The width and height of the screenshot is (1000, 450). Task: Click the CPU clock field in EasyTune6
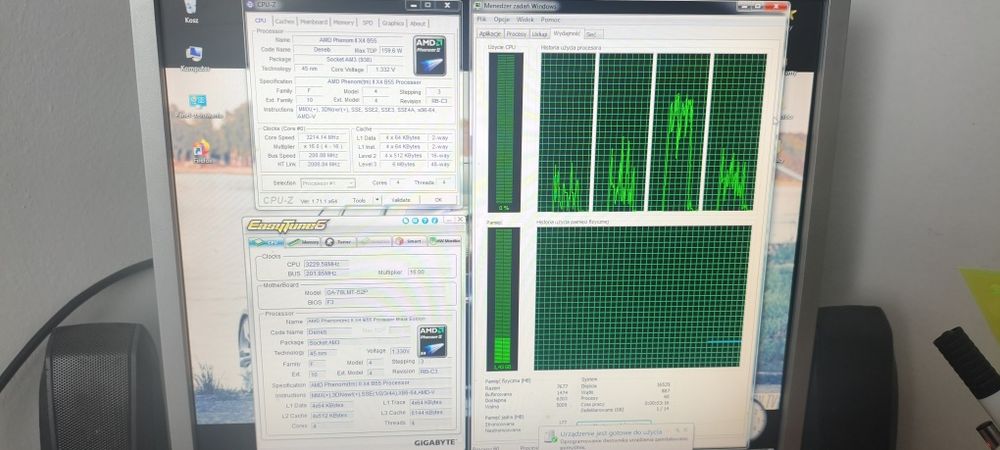pyautogui.click(x=326, y=263)
